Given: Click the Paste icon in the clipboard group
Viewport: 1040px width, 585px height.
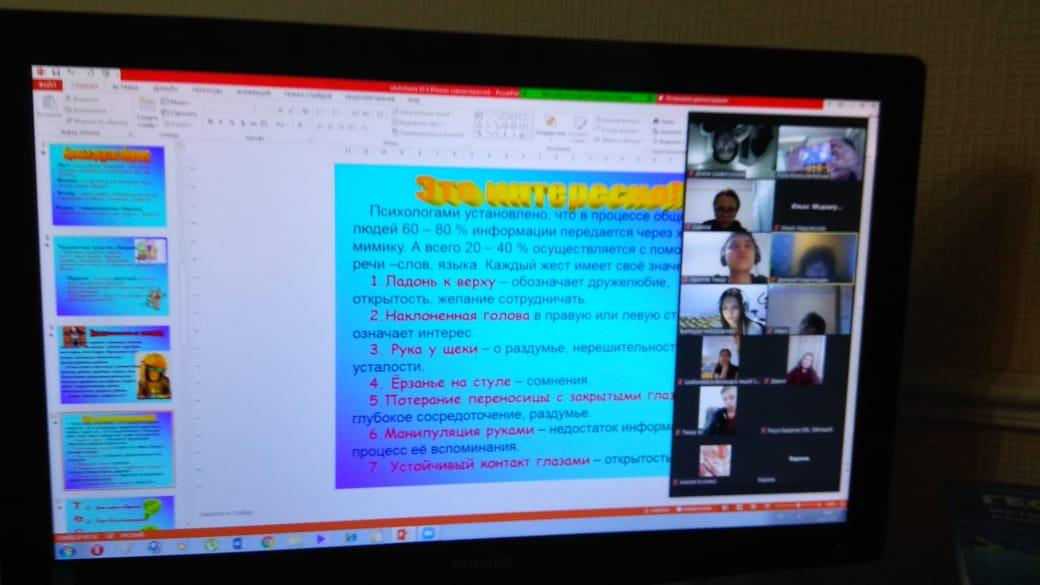Looking at the screenshot, I should (x=48, y=108).
